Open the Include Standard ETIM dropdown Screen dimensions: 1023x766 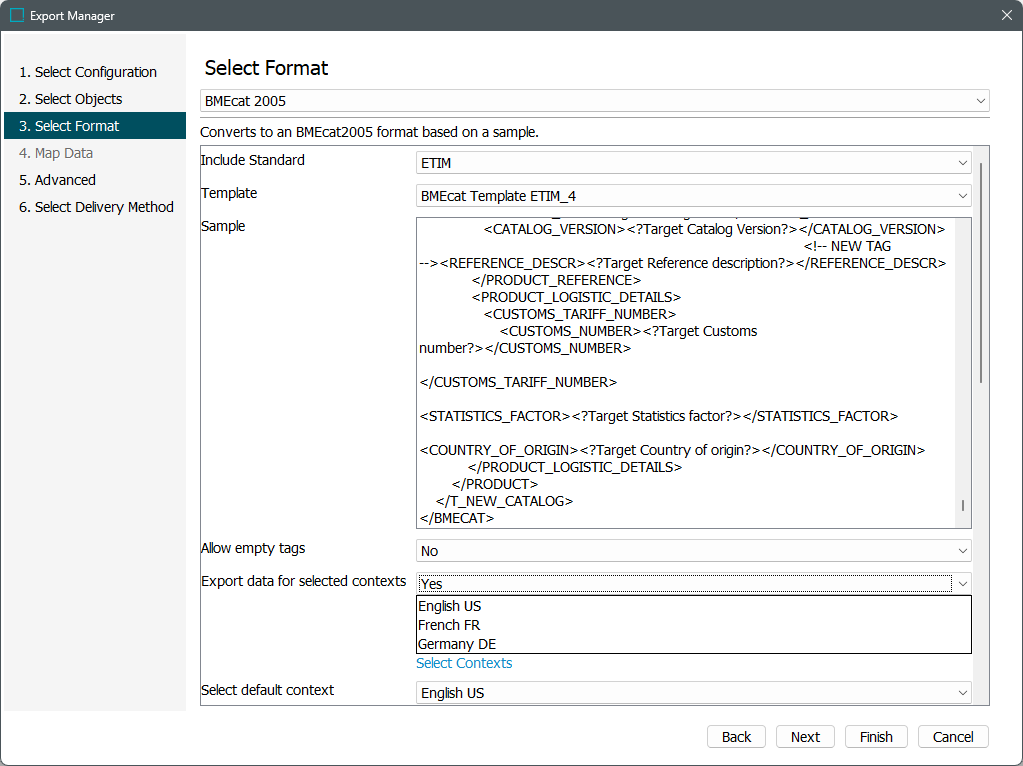click(693, 163)
